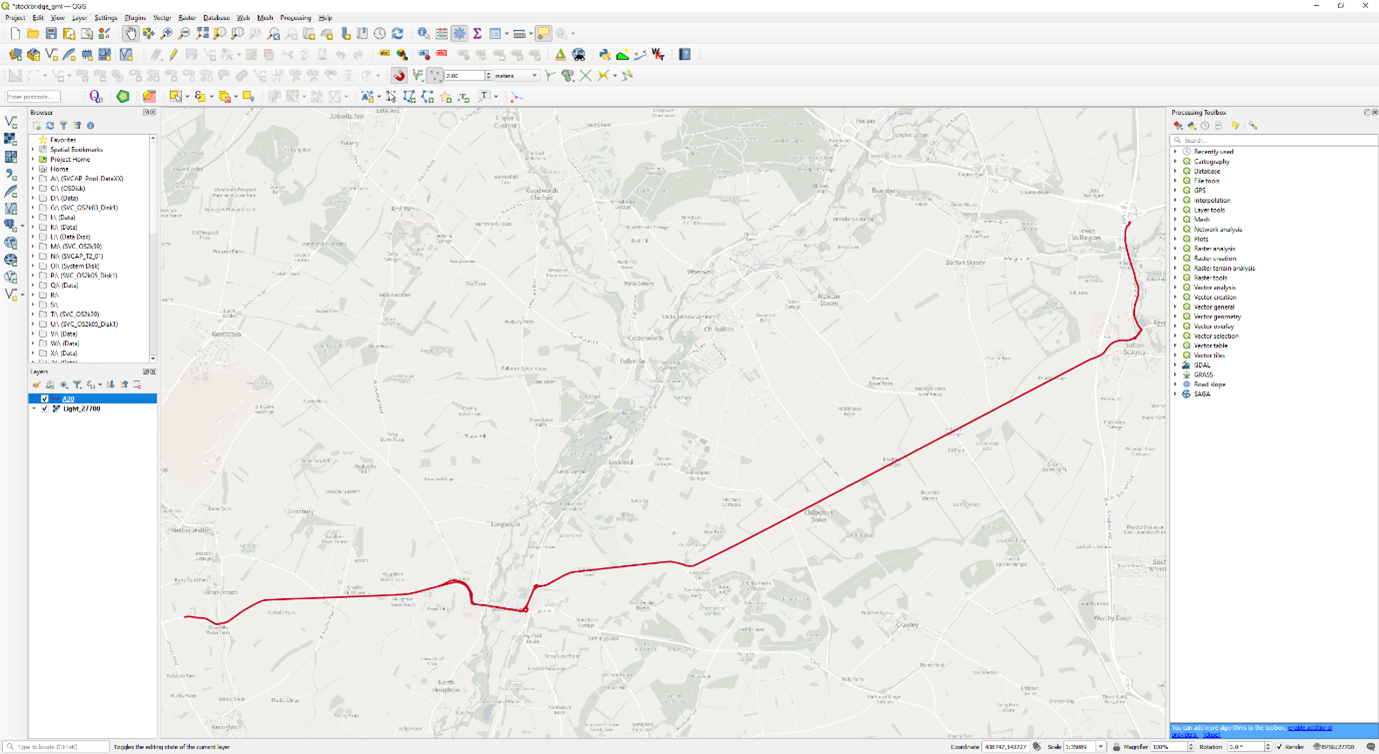Toggle visibility of the A30 layer
This screenshot has width=1379, height=754.
point(44,399)
